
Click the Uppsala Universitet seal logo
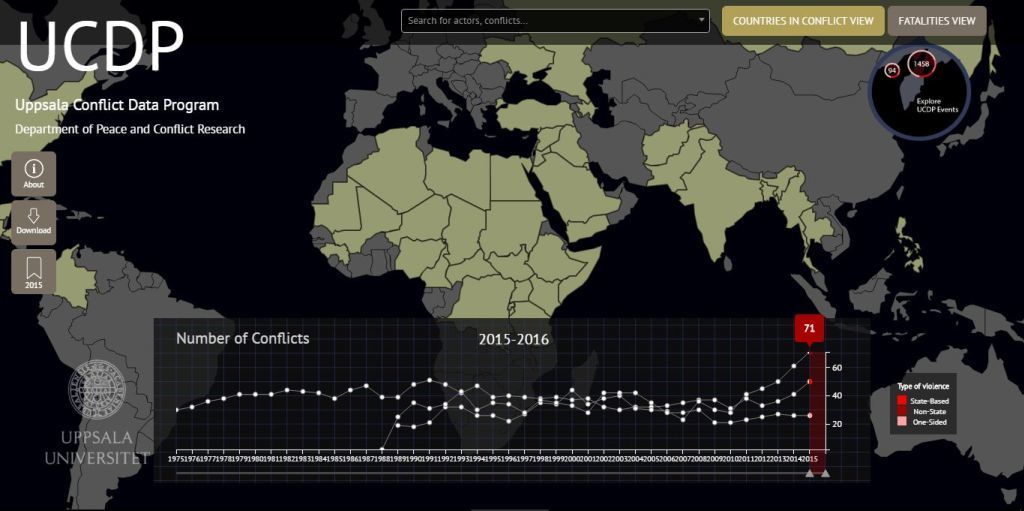(x=96, y=389)
